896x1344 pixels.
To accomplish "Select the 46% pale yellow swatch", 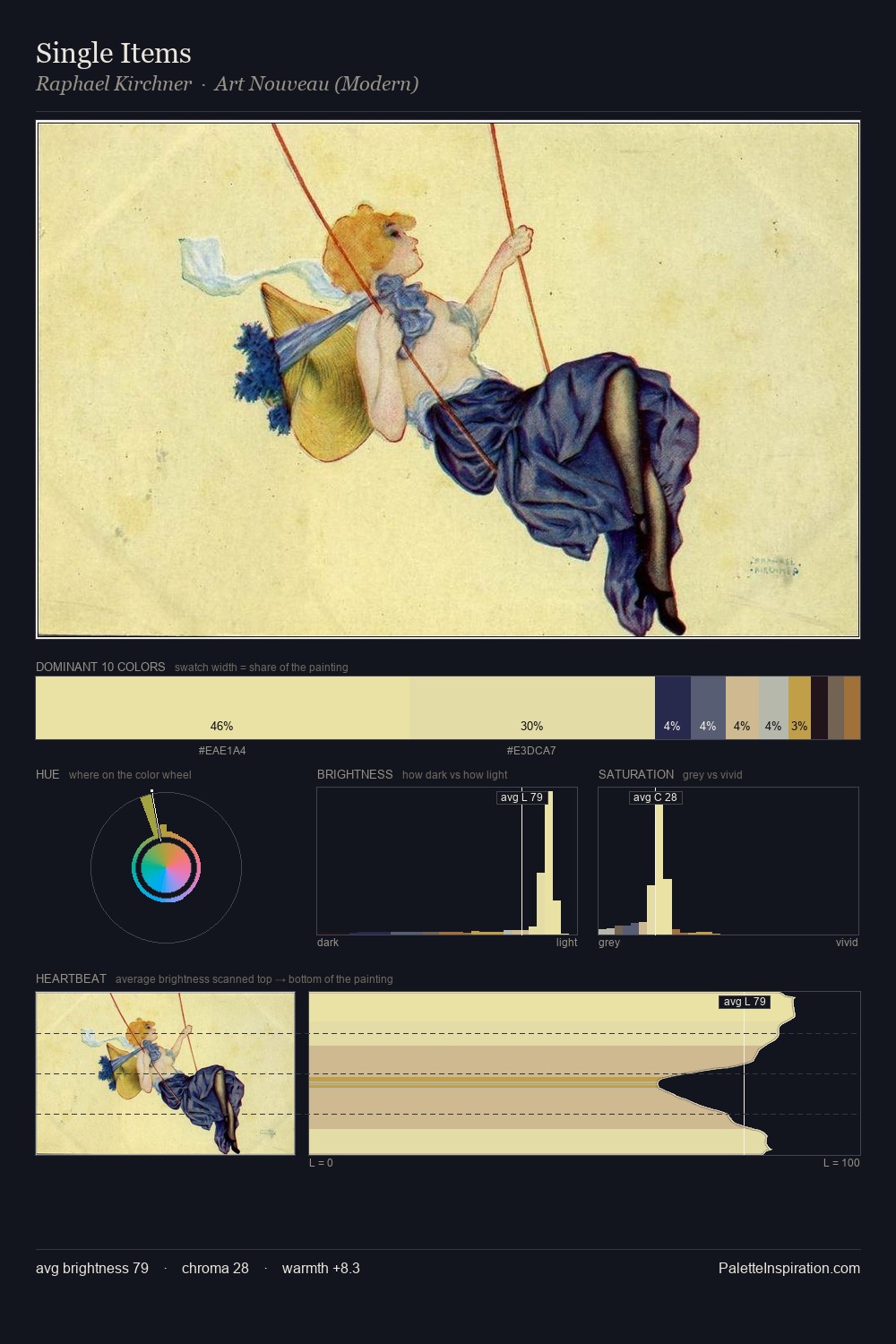I will (222, 708).
